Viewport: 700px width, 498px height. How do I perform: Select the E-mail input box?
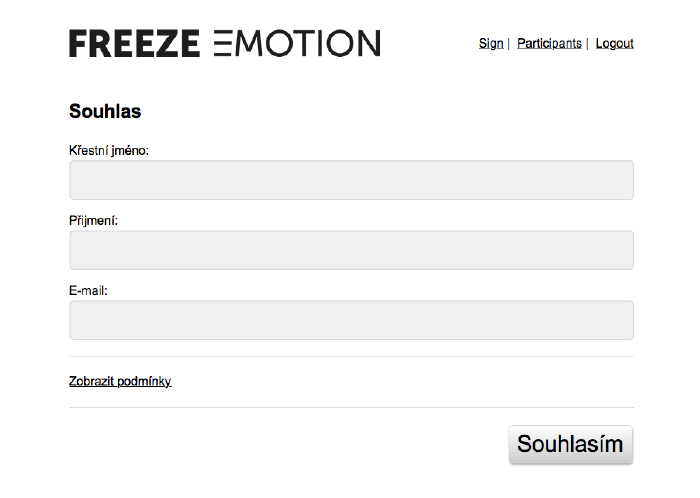(351, 320)
